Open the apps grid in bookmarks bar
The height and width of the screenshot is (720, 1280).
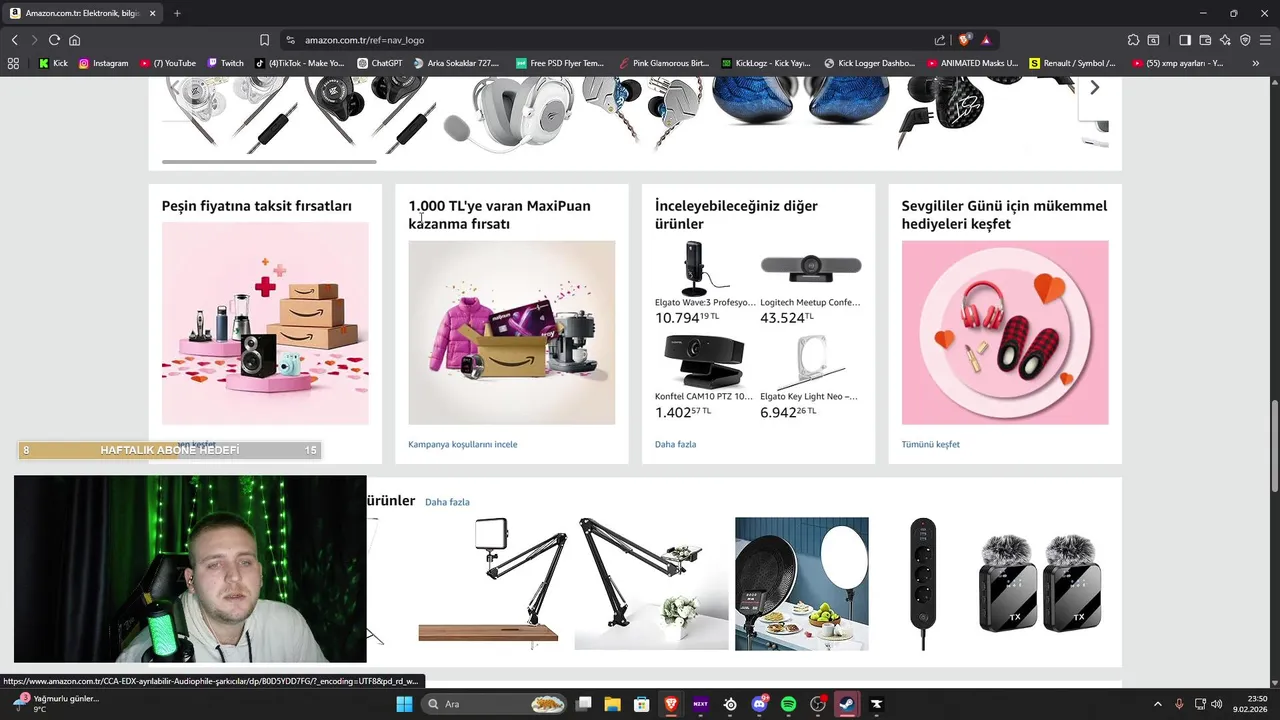tap(13, 63)
